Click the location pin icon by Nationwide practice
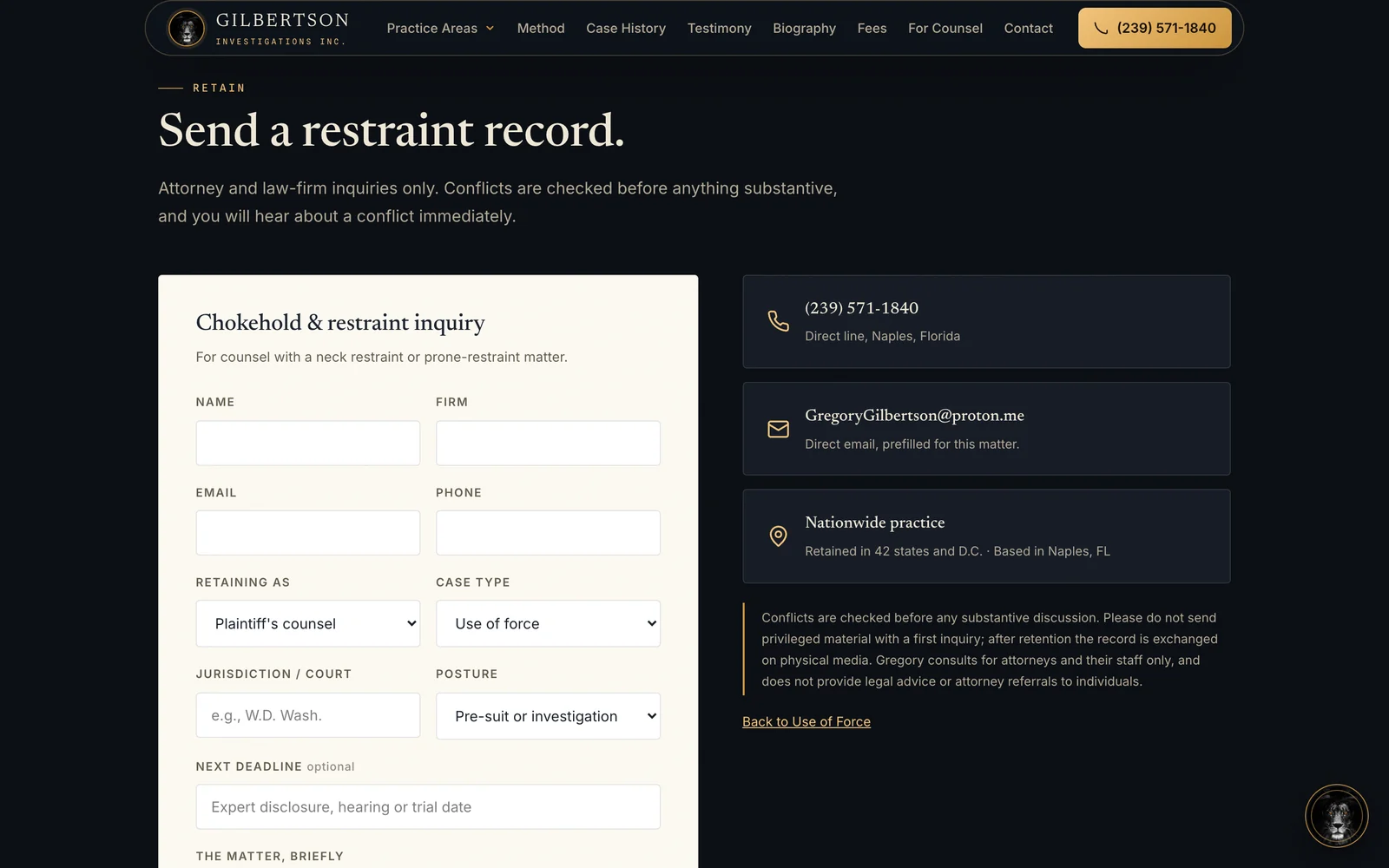 [x=778, y=536]
